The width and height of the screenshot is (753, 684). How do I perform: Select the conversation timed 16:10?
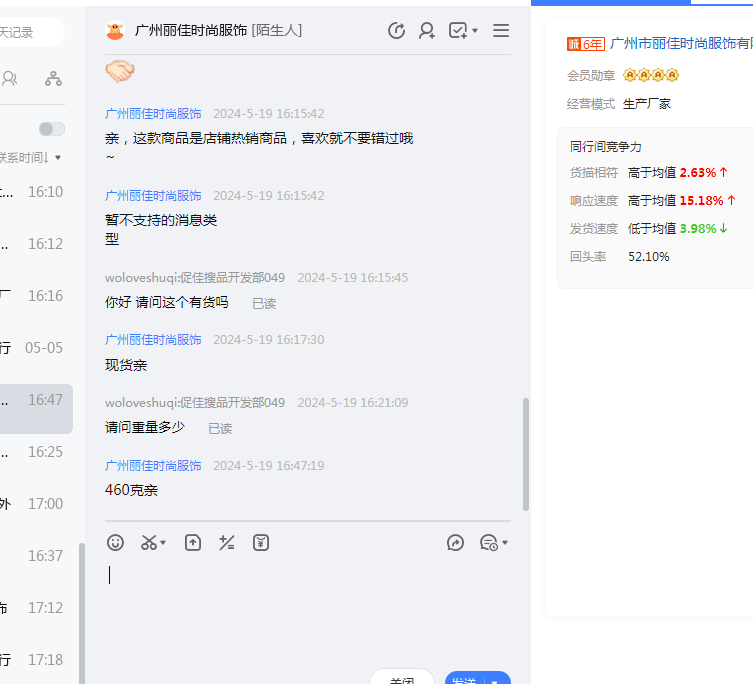click(36, 192)
